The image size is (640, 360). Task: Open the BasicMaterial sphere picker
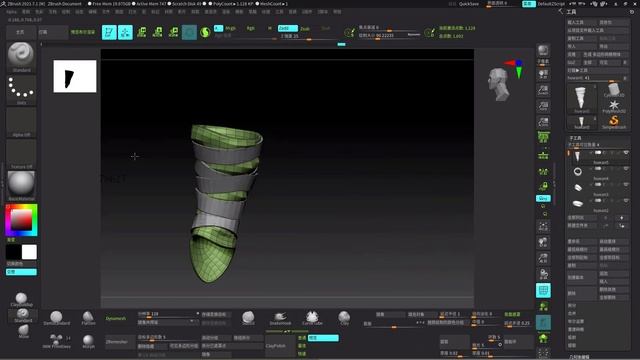21,186
